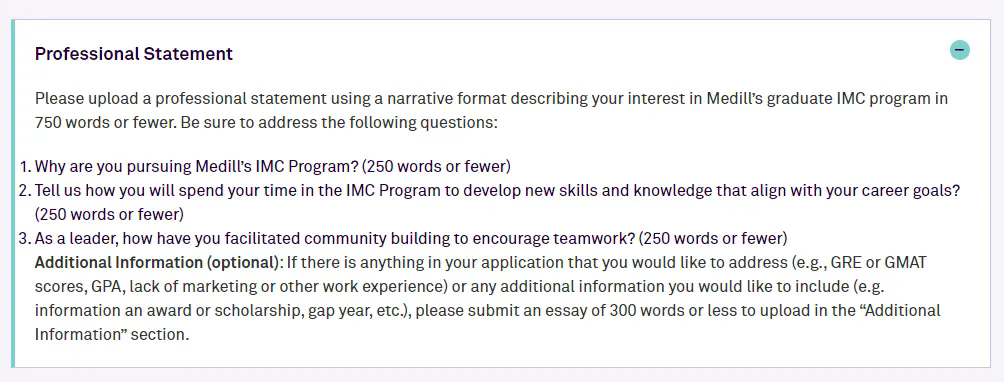This screenshot has width=1004, height=382.
Task: Click list number 3 marker
Action: pyautogui.click(x=25, y=239)
